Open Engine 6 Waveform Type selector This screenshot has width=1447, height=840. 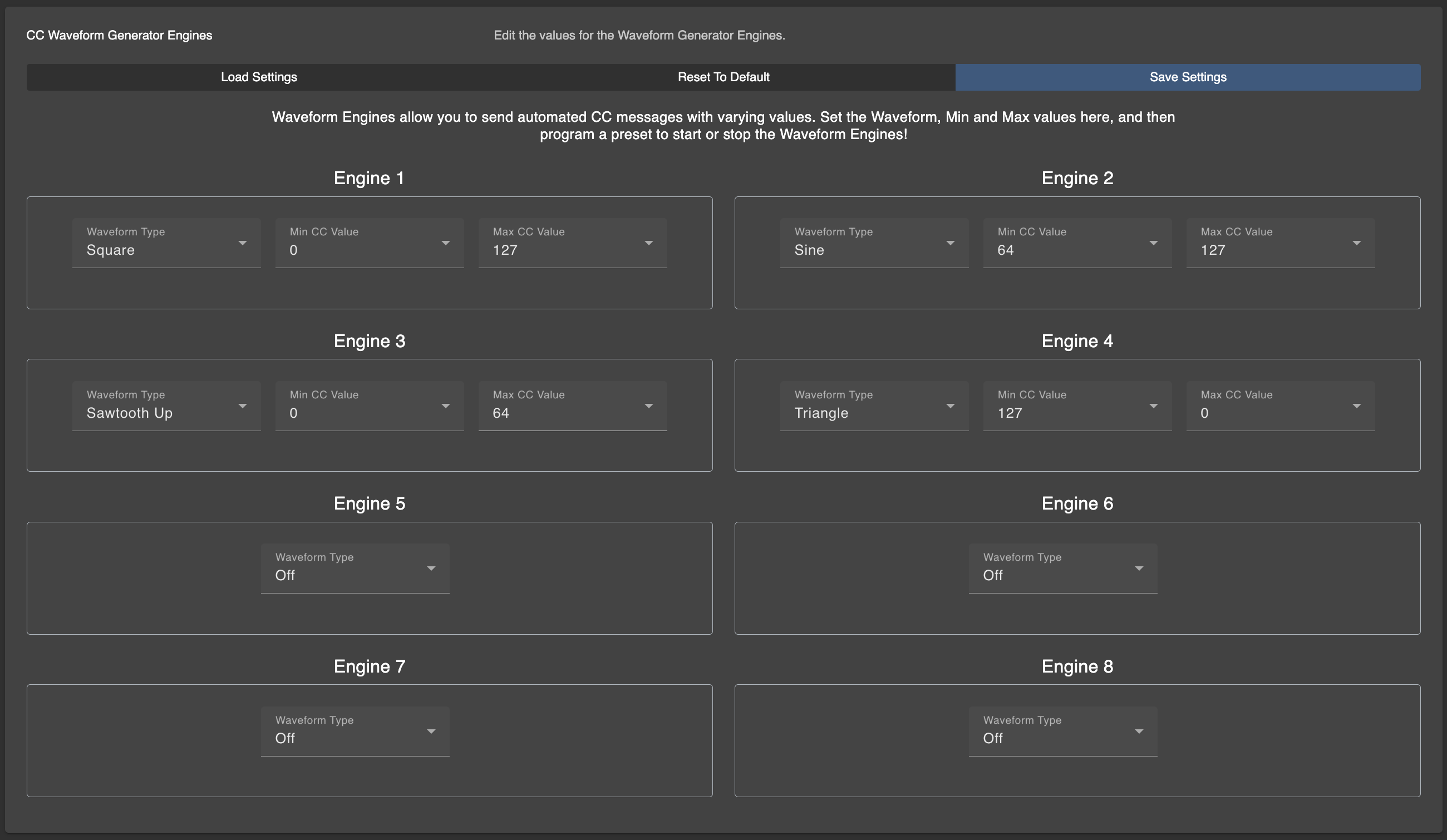[x=1062, y=568]
